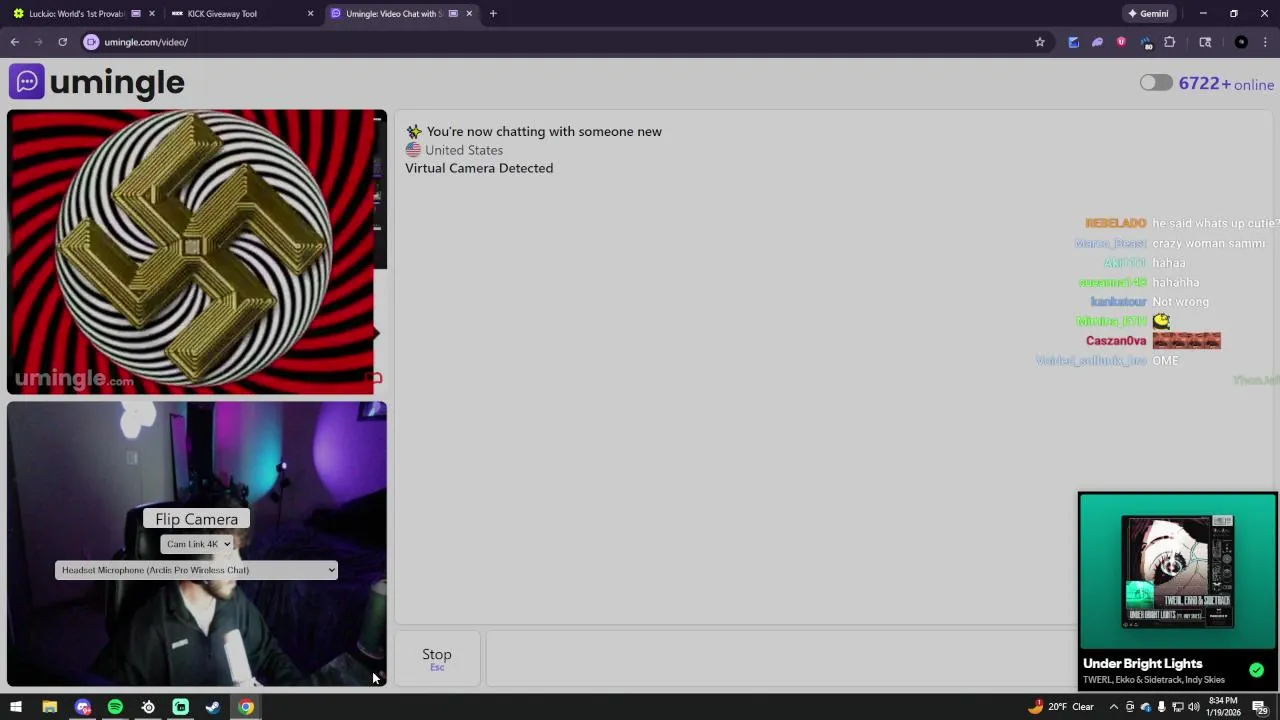
Task: Open the volume speaker tray icon
Action: click(x=1194, y=707)
